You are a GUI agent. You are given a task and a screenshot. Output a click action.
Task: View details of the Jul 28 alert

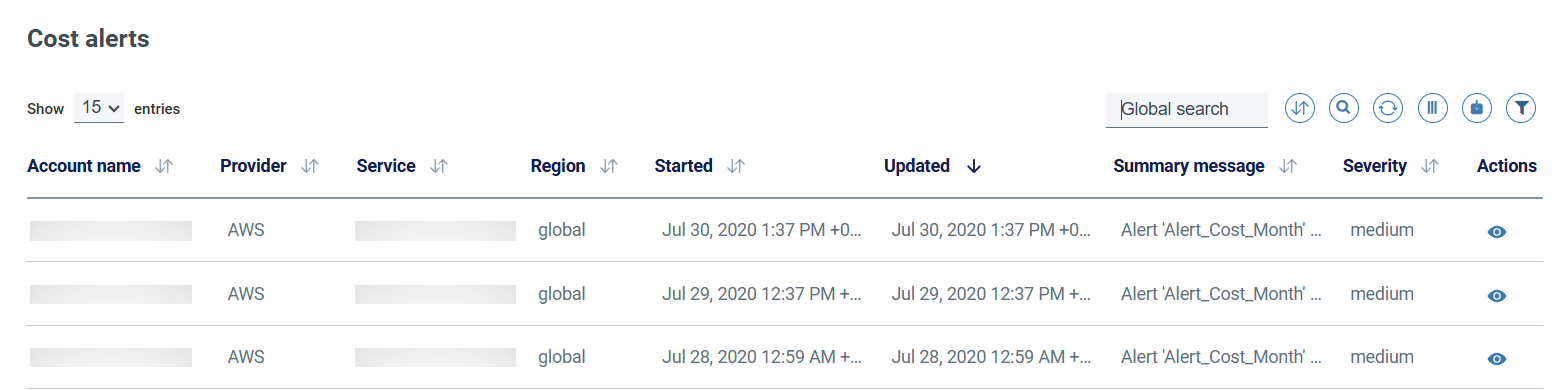coord(1497,359)
